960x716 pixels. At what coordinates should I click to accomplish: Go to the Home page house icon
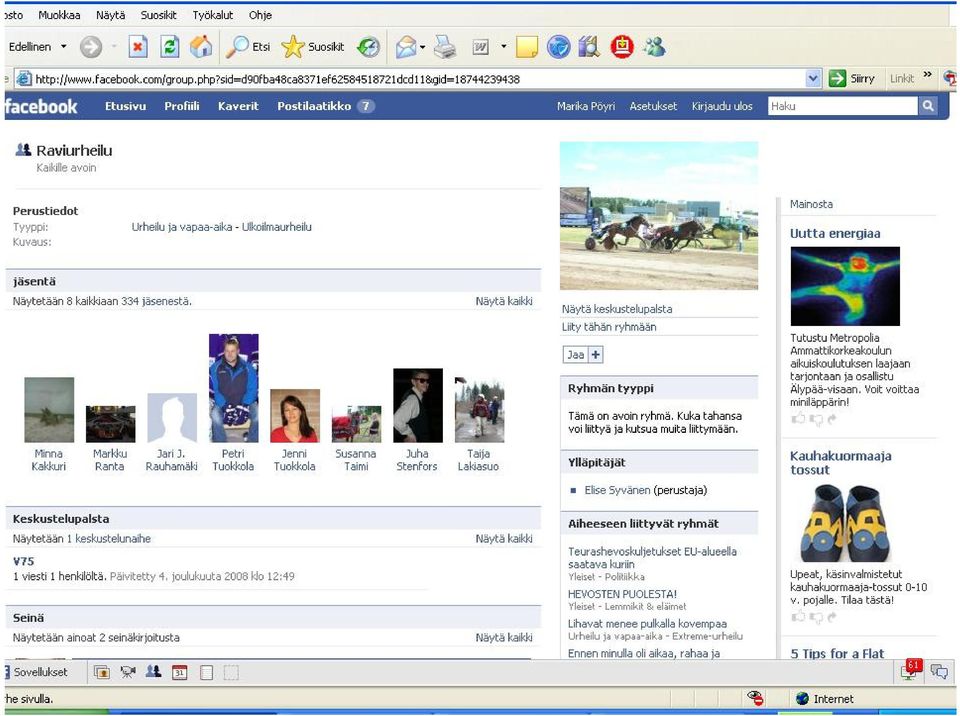pos(201,47)
